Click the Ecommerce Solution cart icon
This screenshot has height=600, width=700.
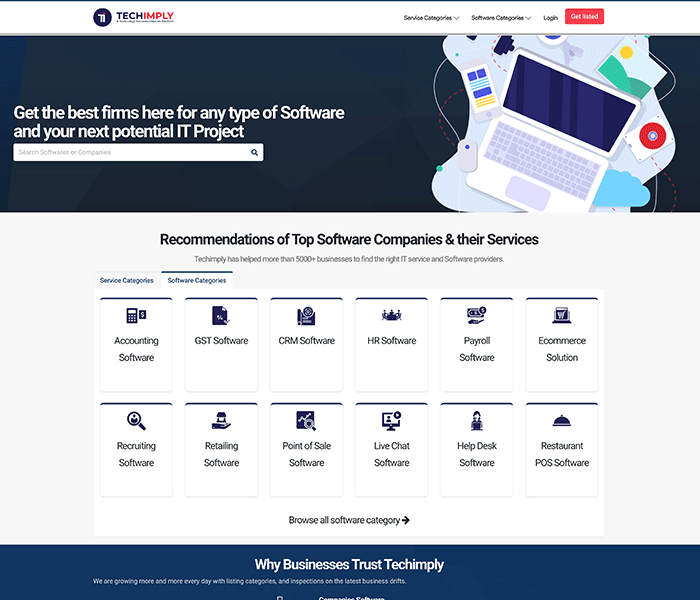point(562,316)
